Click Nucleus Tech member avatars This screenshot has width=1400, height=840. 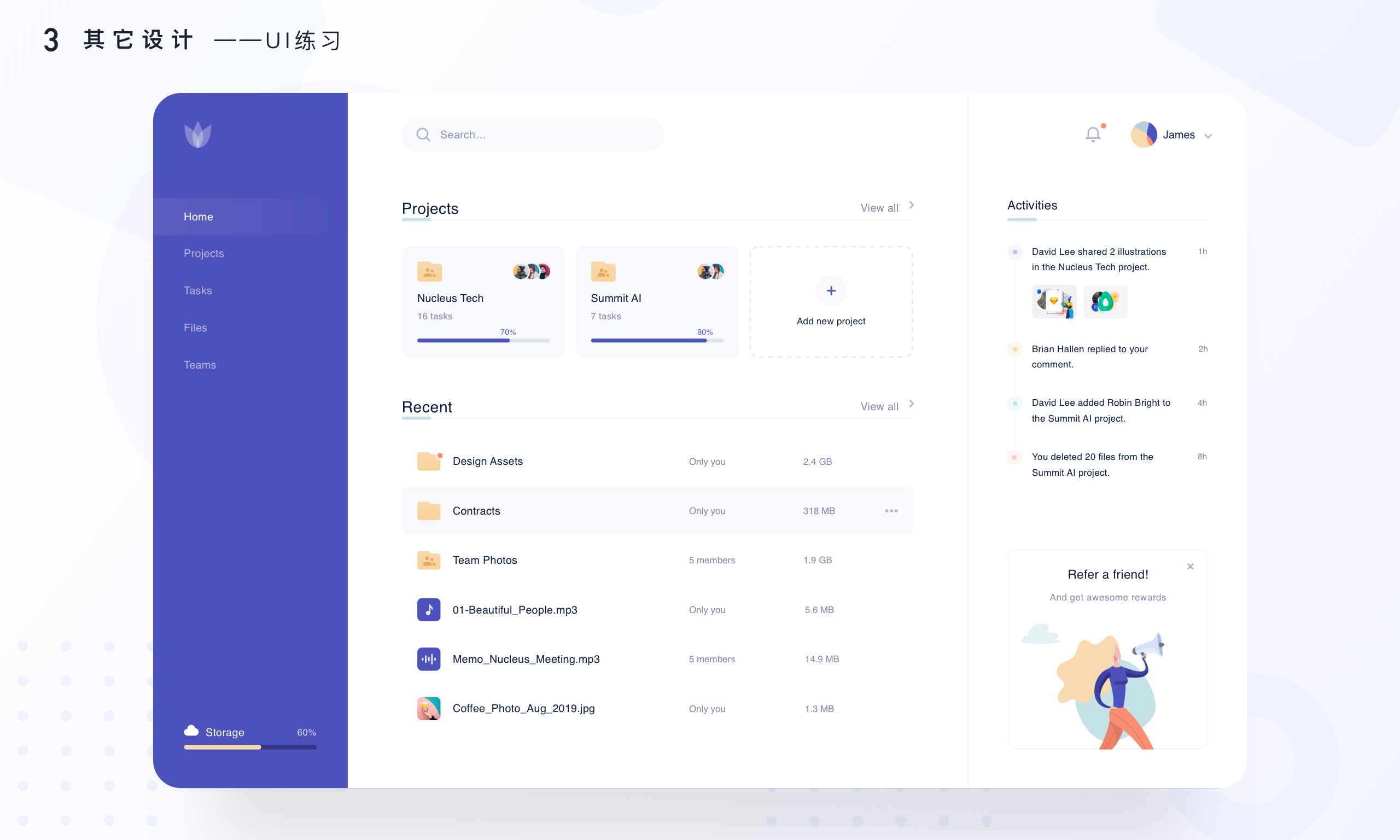532,272
